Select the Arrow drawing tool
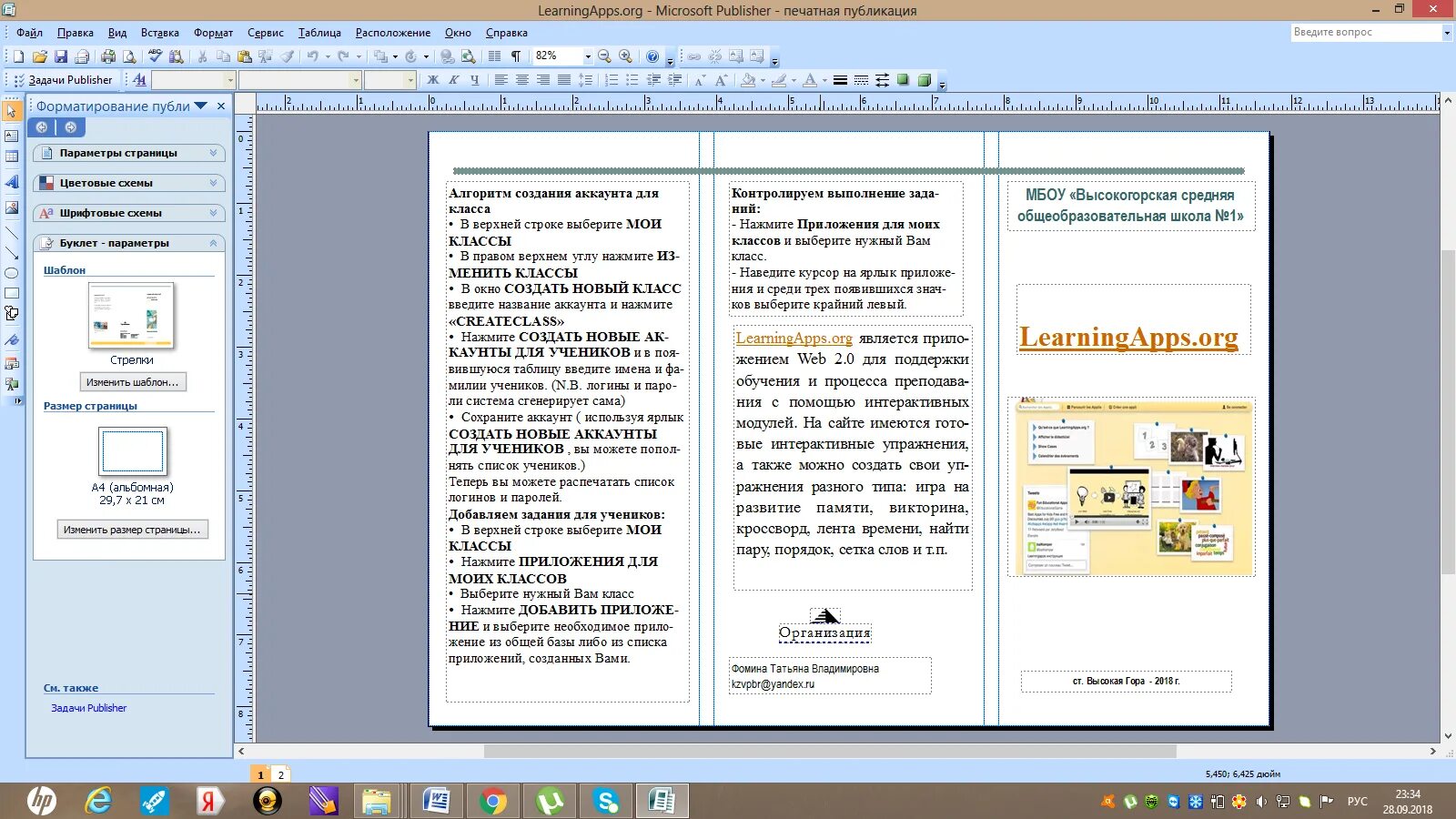 coord(12,253)
